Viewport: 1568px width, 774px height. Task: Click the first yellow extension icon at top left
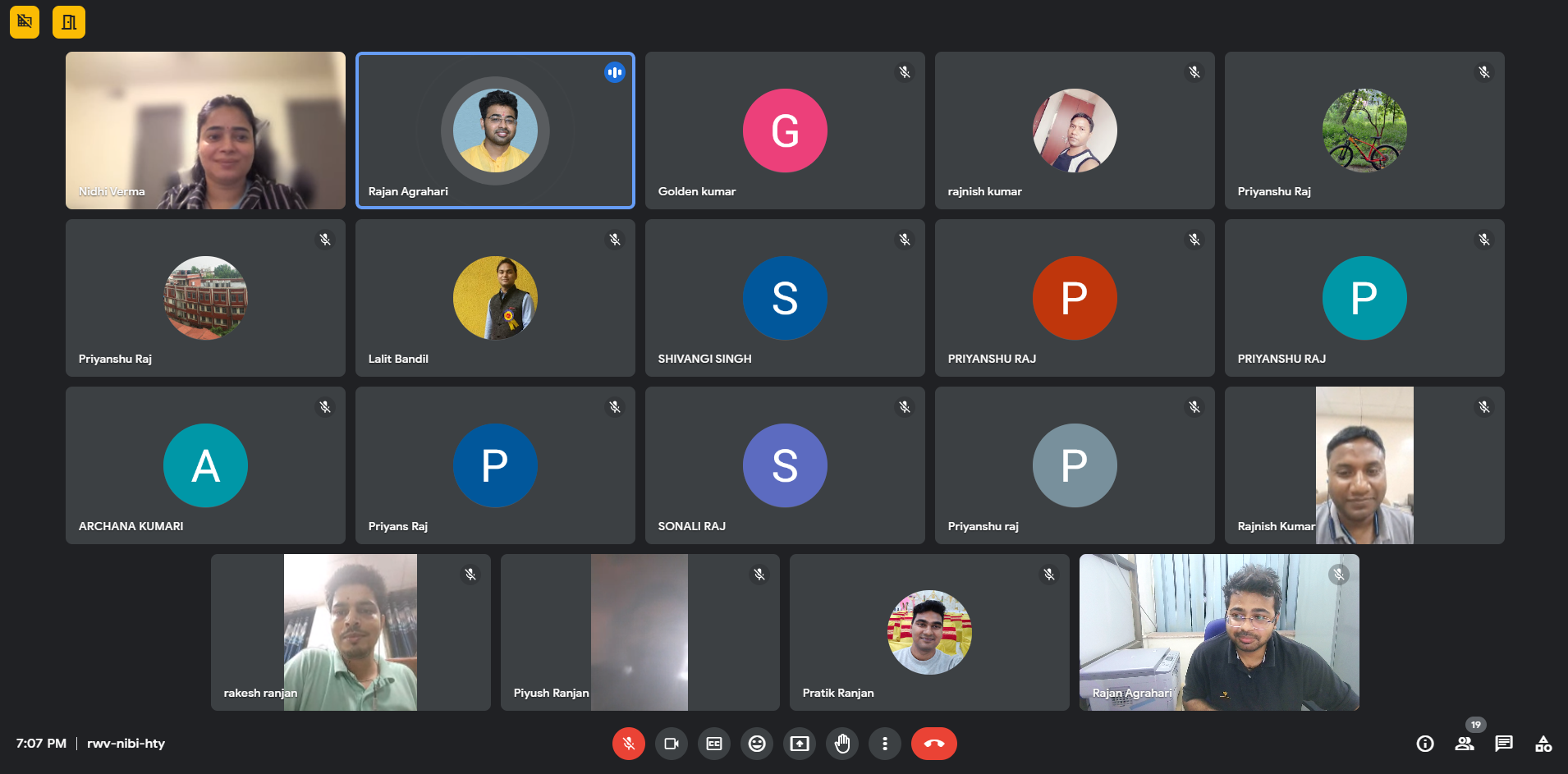pyautogui.click(x=25, y=22)
